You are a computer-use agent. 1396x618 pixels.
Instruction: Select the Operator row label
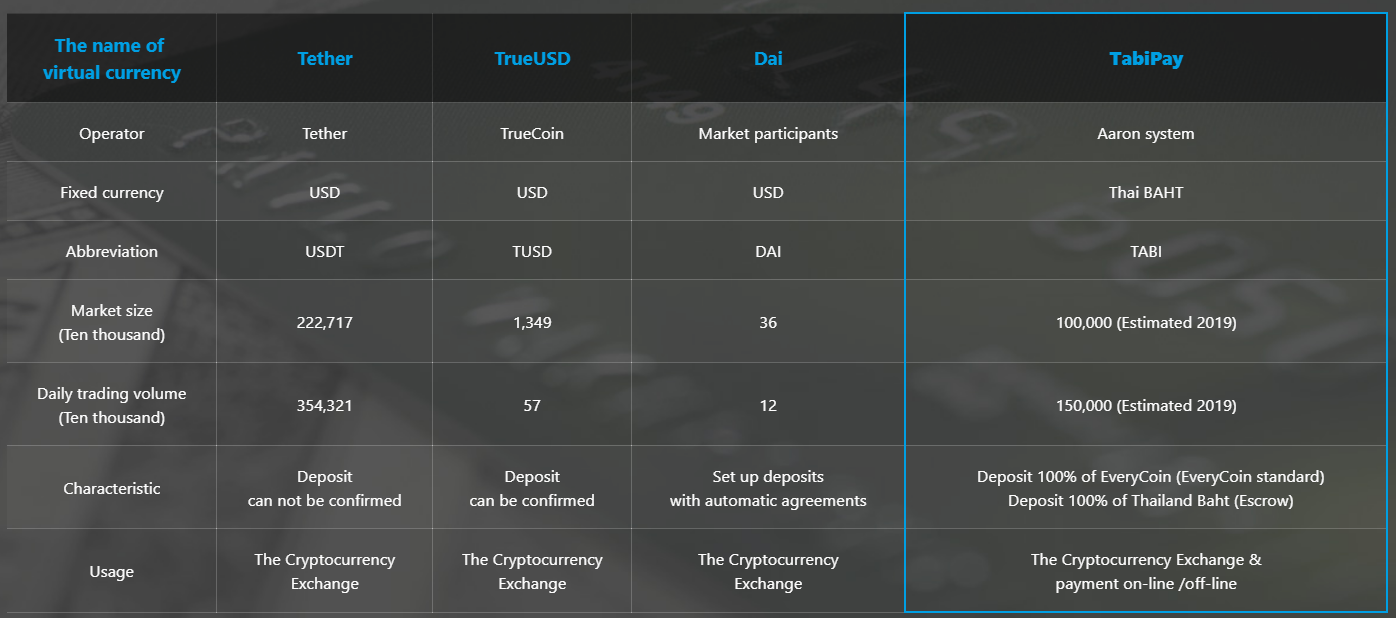[112, 133]
